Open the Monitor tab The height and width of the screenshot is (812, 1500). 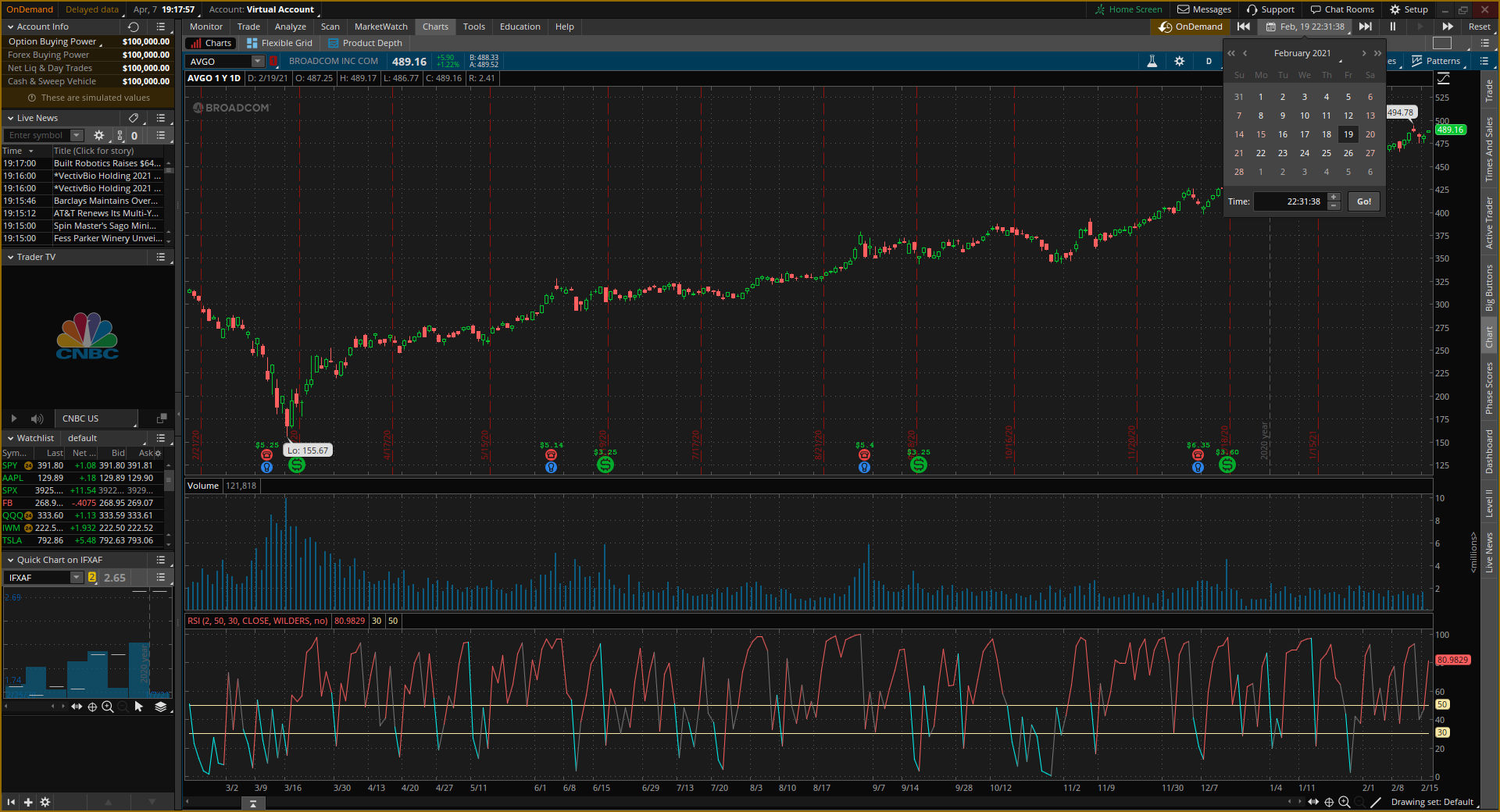(206, 27)
